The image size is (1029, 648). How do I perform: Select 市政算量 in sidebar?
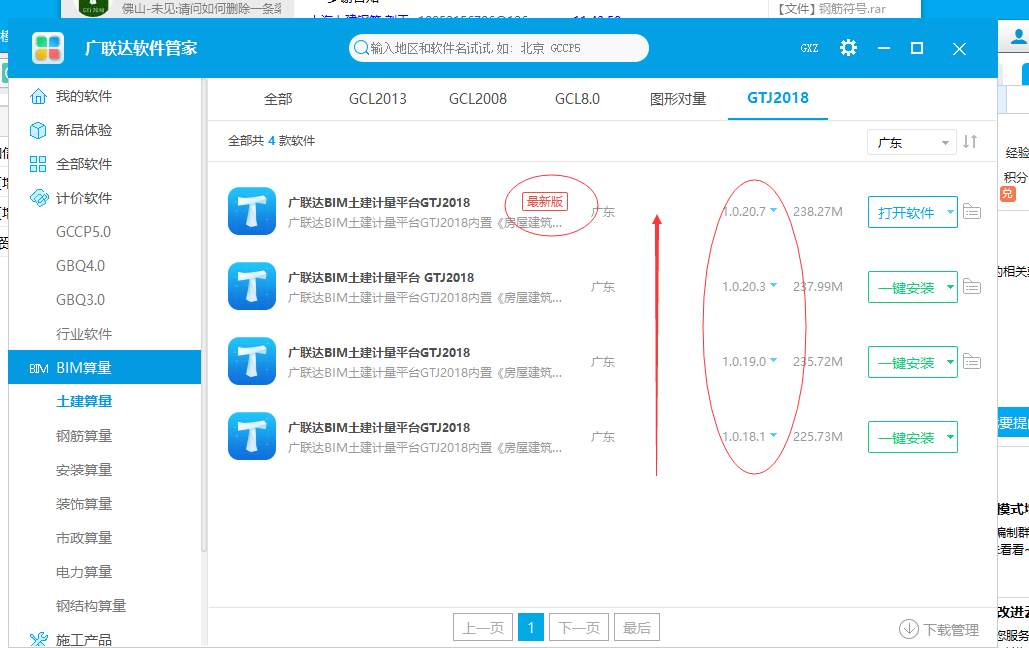(x=84, y=538)
